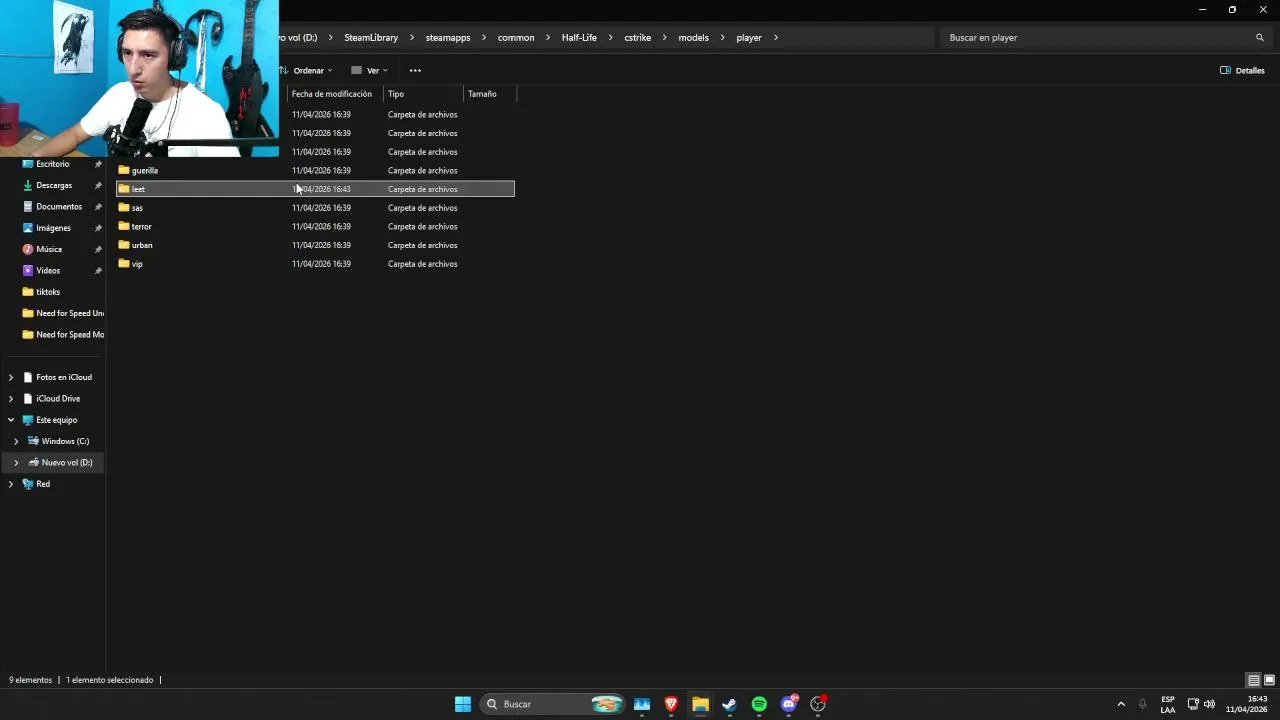Switch to details list view icon in status bar
Viewport: 1280px width, 720px height.
[x=1253, y=680]
